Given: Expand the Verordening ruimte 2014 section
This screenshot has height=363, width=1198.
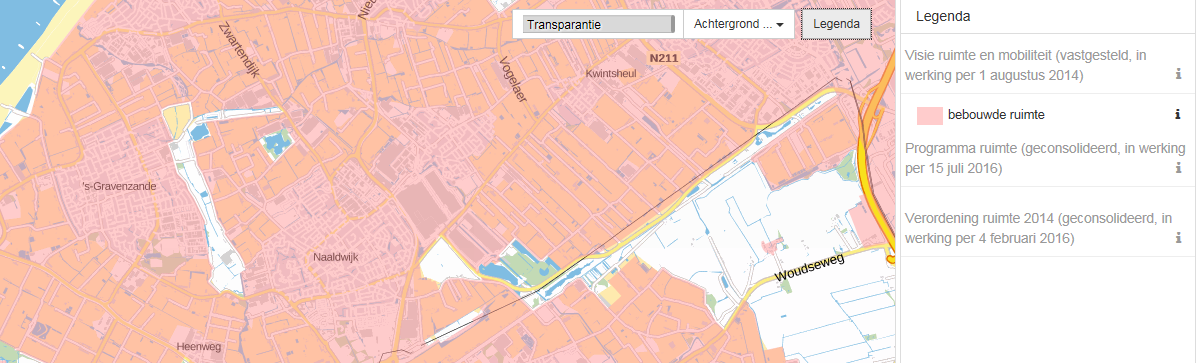Looking at the screenshot, I should (x=1038, y=228).
